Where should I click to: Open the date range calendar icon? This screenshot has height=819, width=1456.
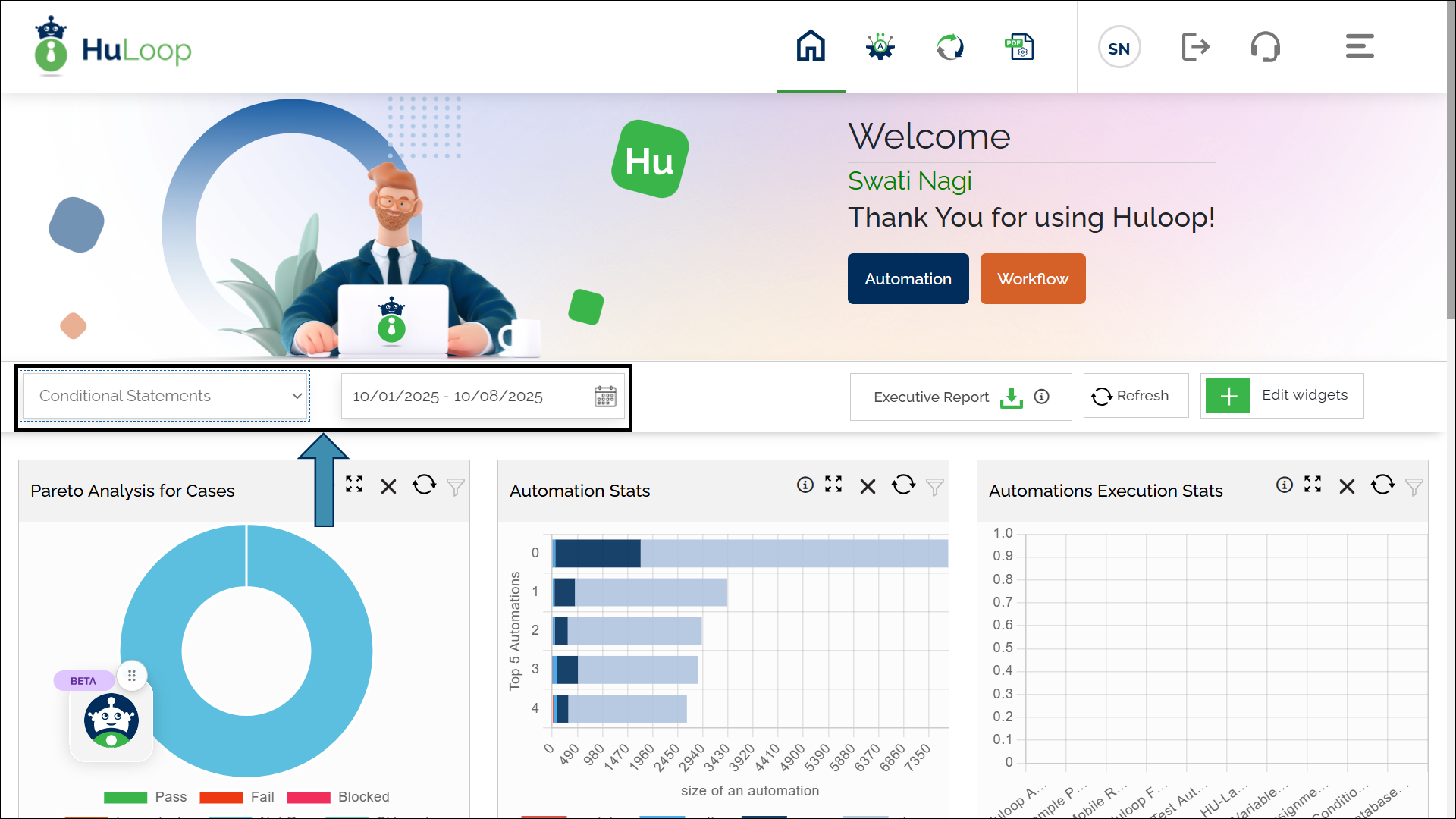click(x=605, y=397)
